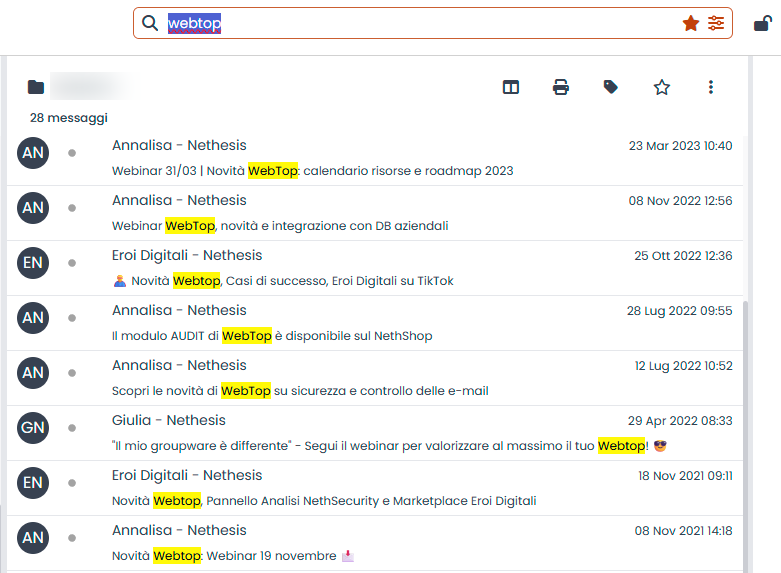
Task: Click the date 08 Nov 2022 12:56
Action: (680, 201)
